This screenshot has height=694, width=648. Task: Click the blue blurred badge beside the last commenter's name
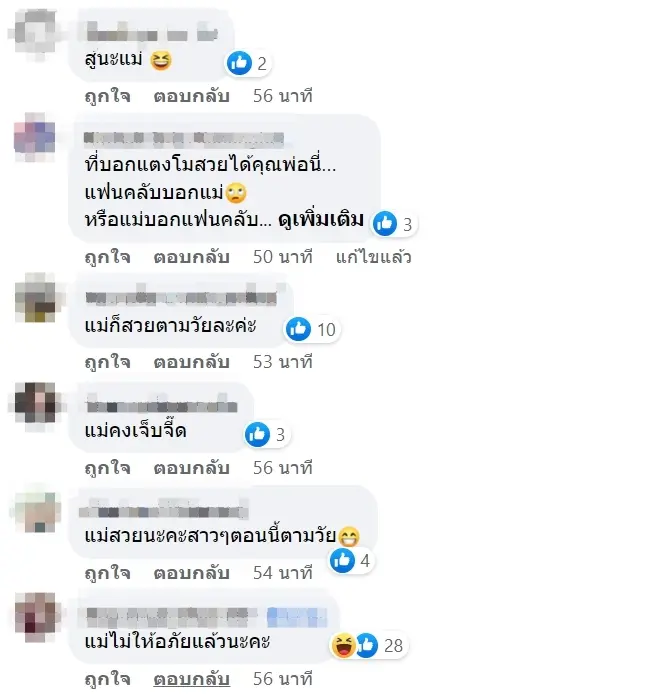point(297,617)
